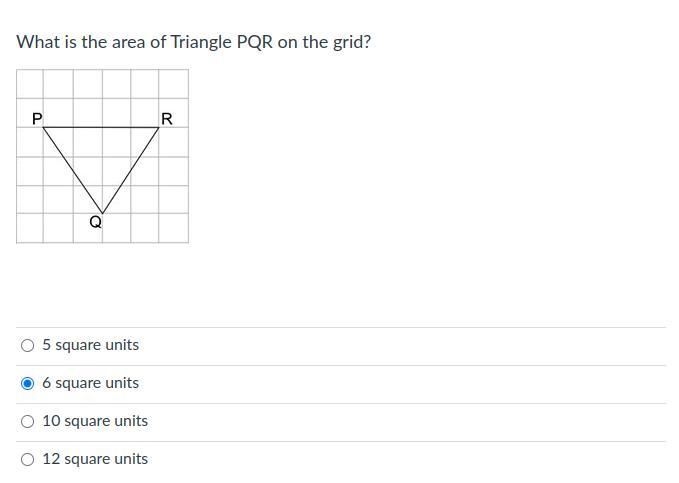Screen dimensions: 679x483
Task: Click the bottom vertex point of the triangle
Action: (x=102, y=212)
